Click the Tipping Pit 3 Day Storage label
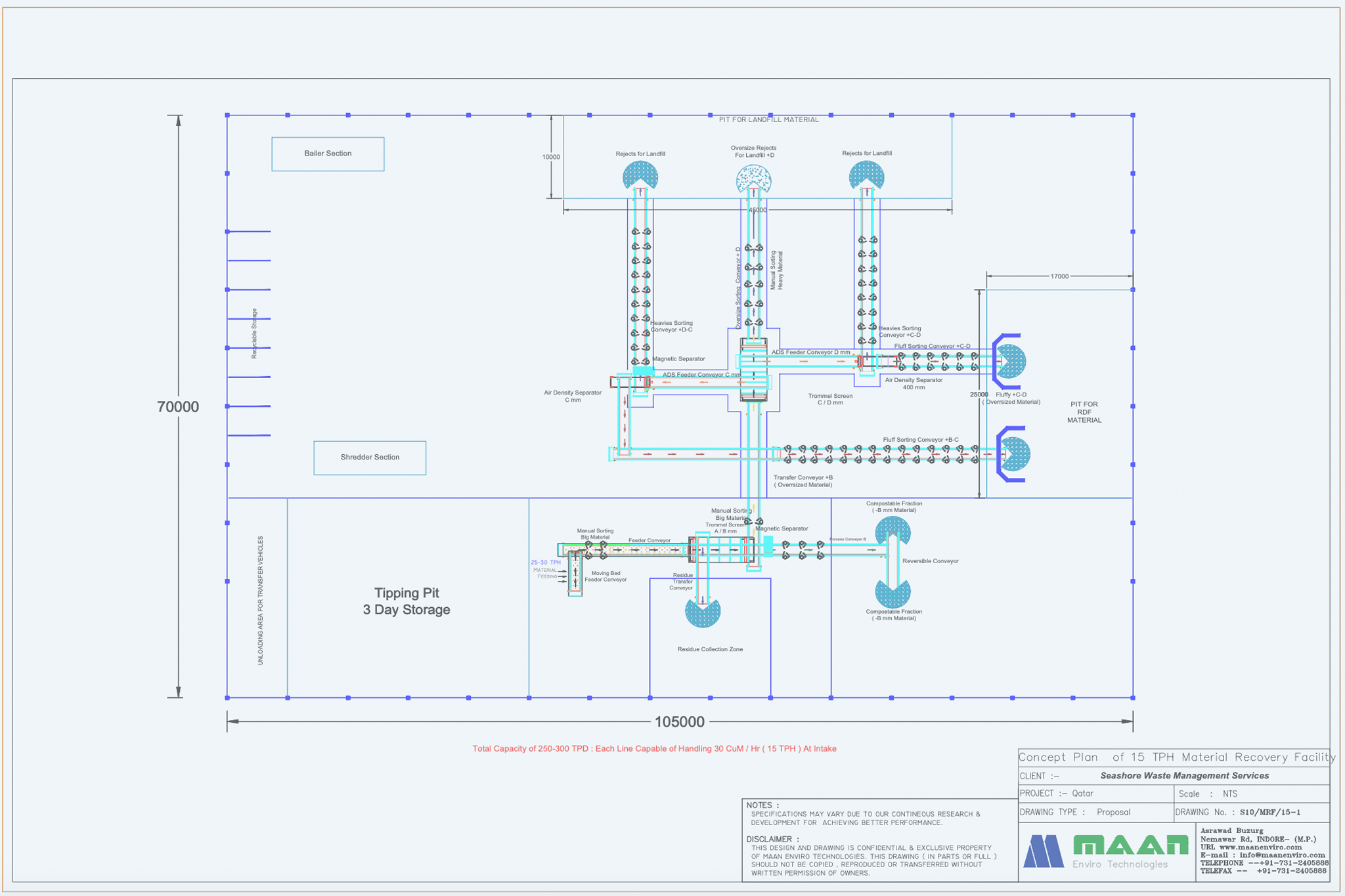Image resolution: width=1345 pixels, height=896 pixels. tap(407, 601)
